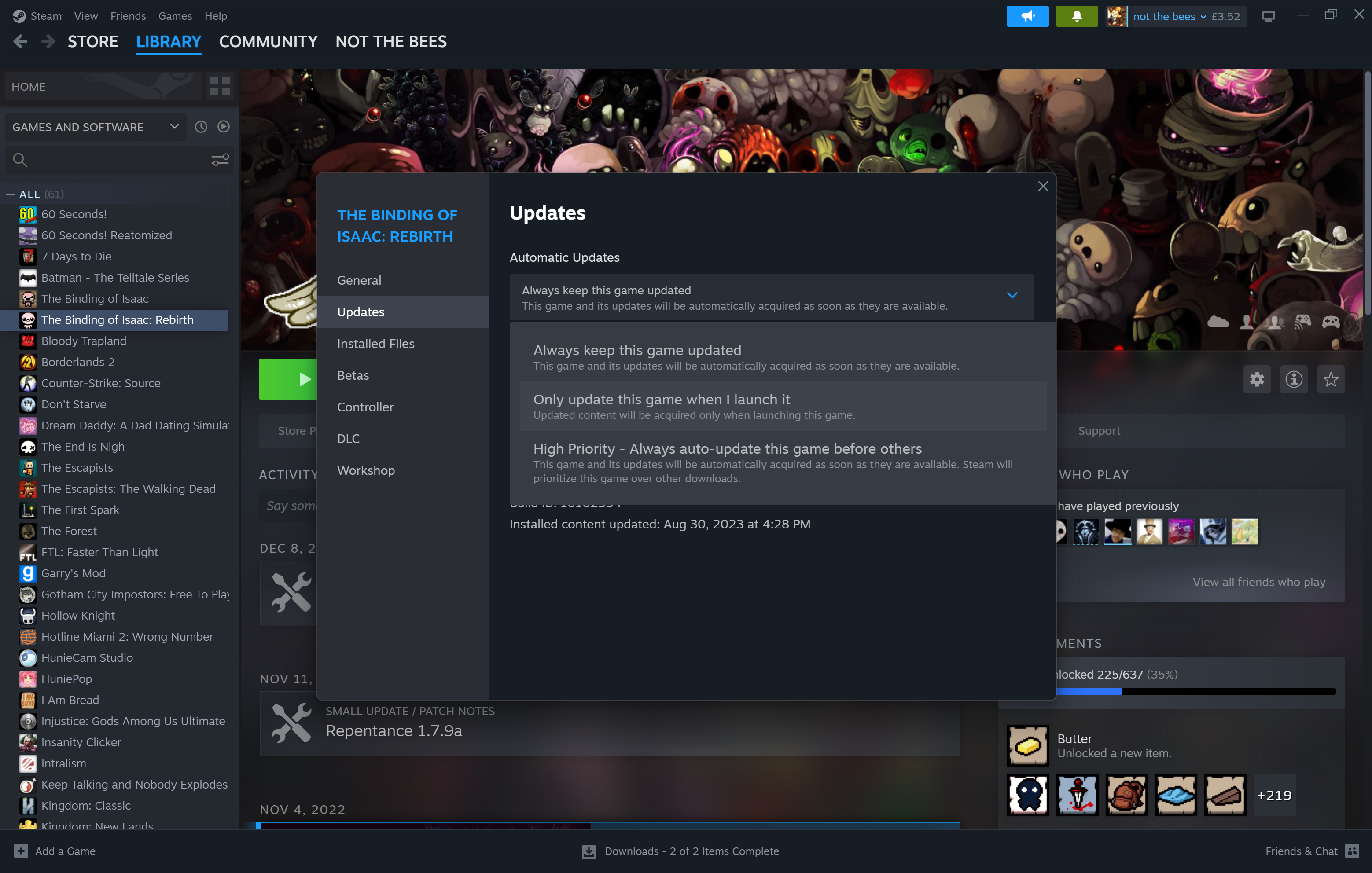Choose High Priority auto-update option

point(783,463)
